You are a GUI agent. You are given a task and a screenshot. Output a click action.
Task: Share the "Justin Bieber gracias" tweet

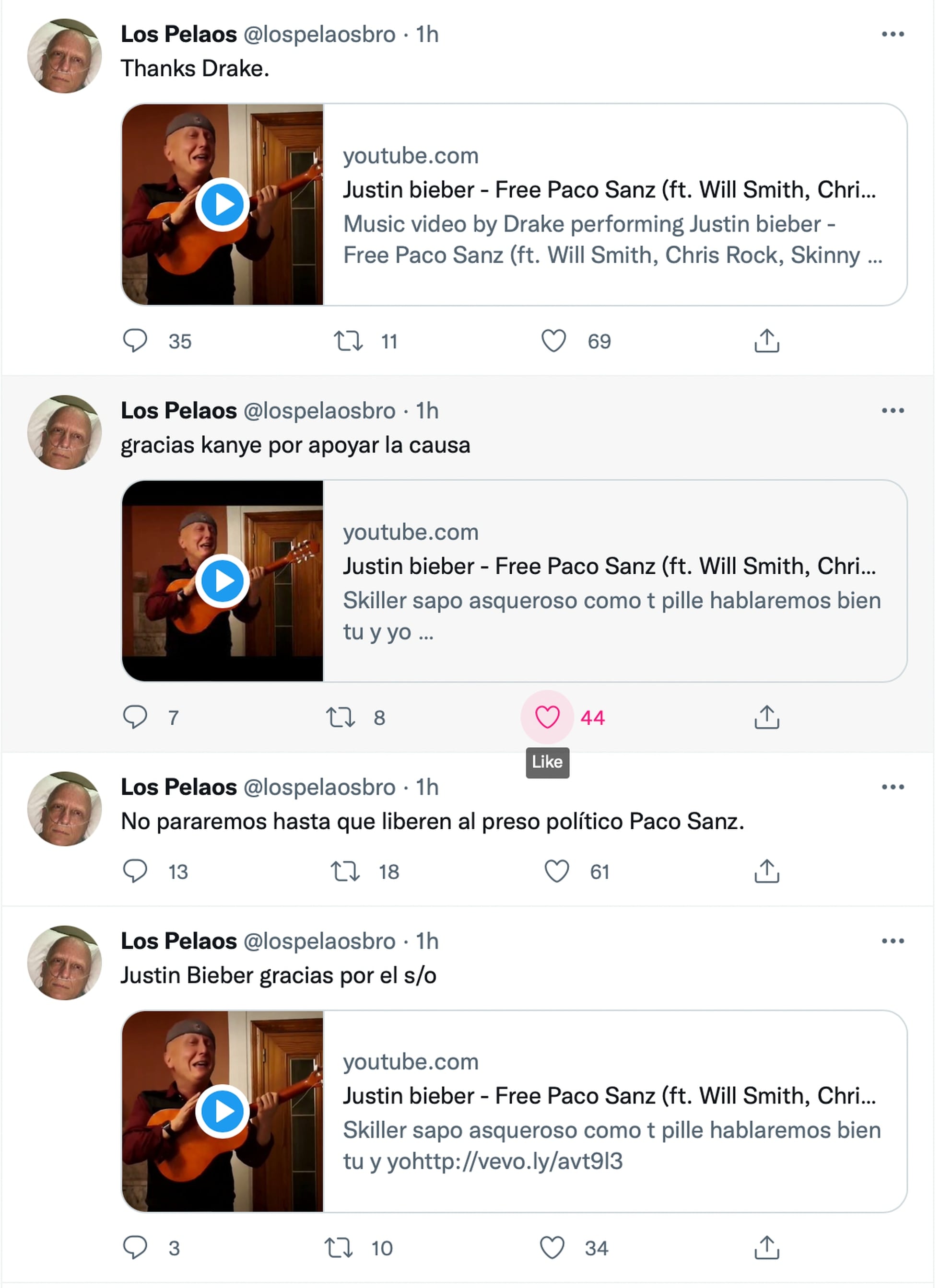coord(766,1248)
